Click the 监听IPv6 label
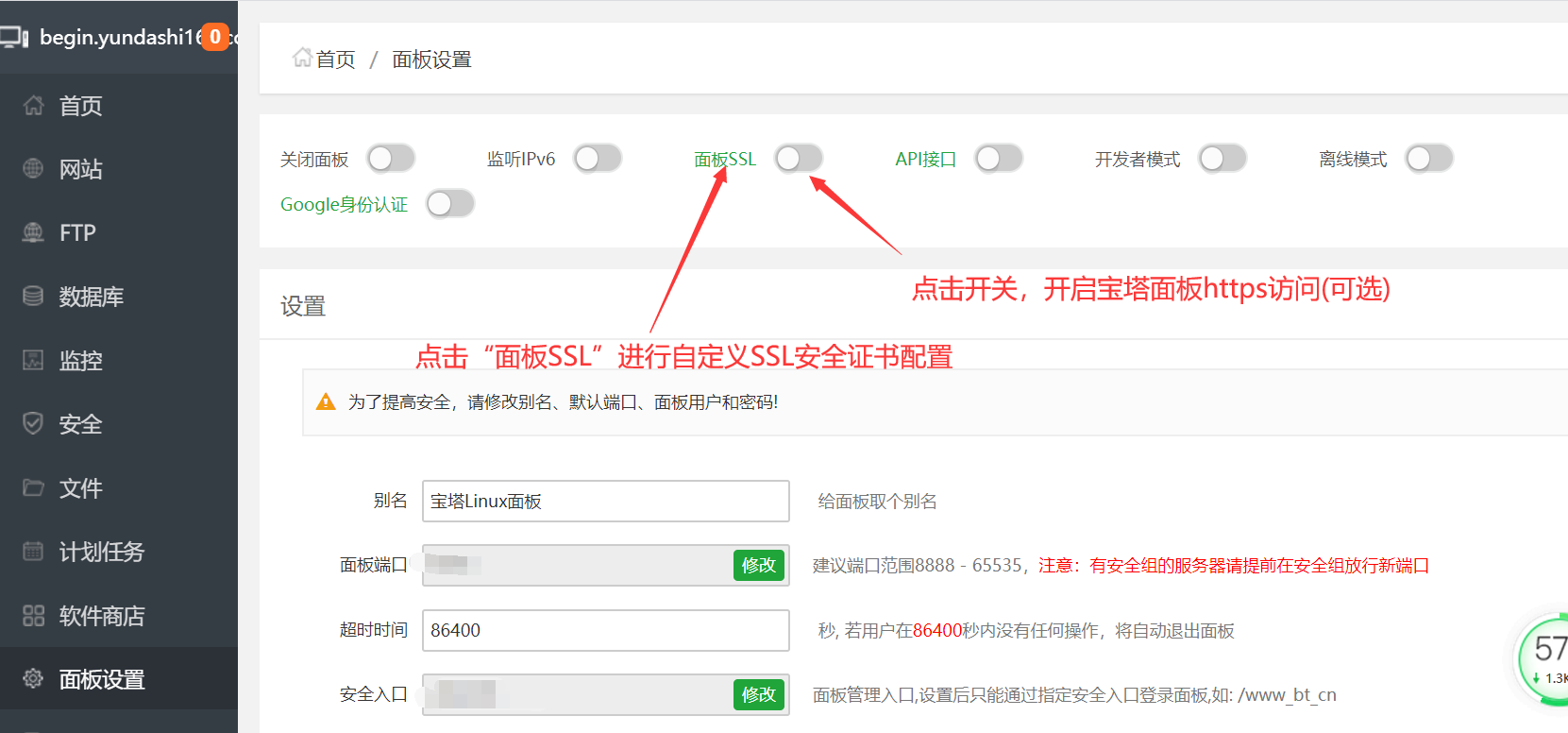 [521, 159]
